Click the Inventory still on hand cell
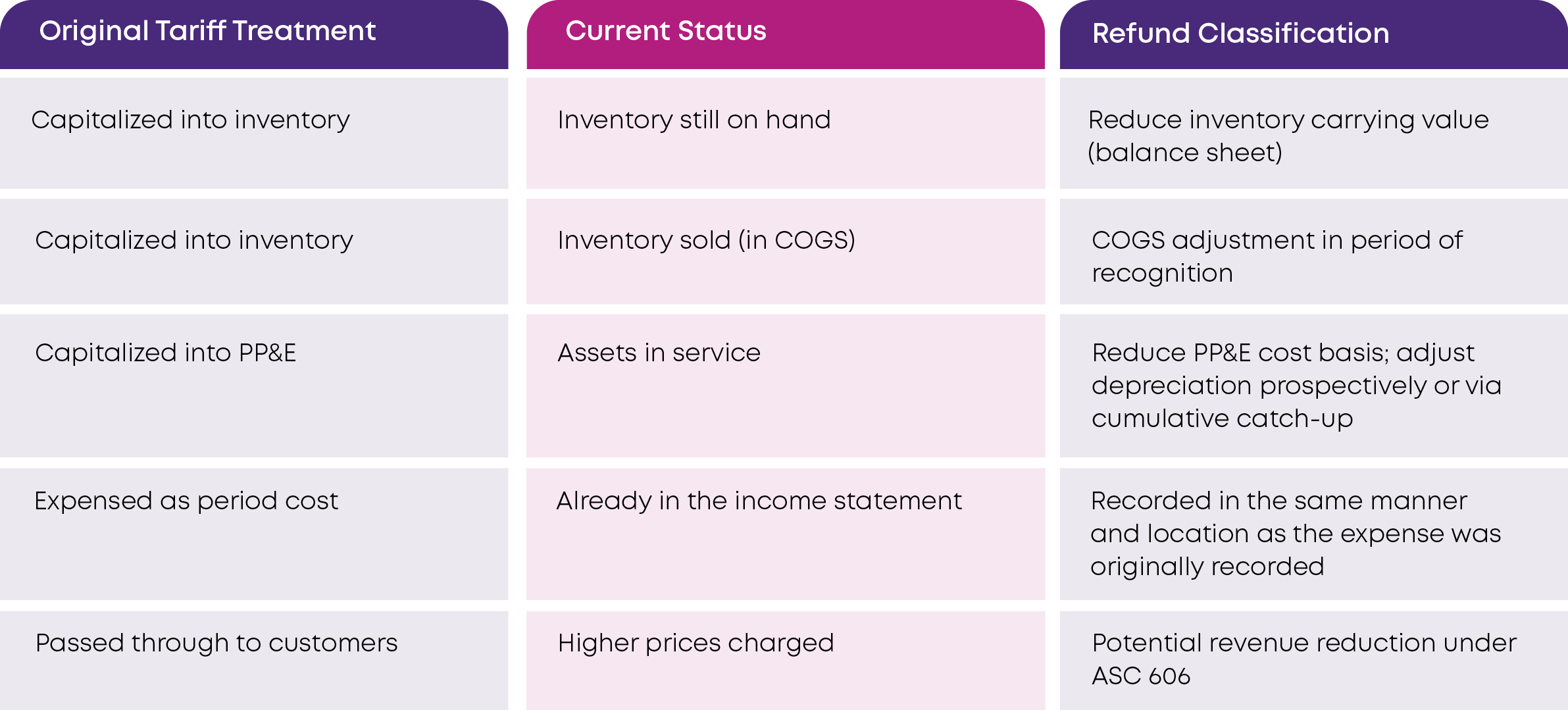1568x710 pixels. tap(694, 120)
